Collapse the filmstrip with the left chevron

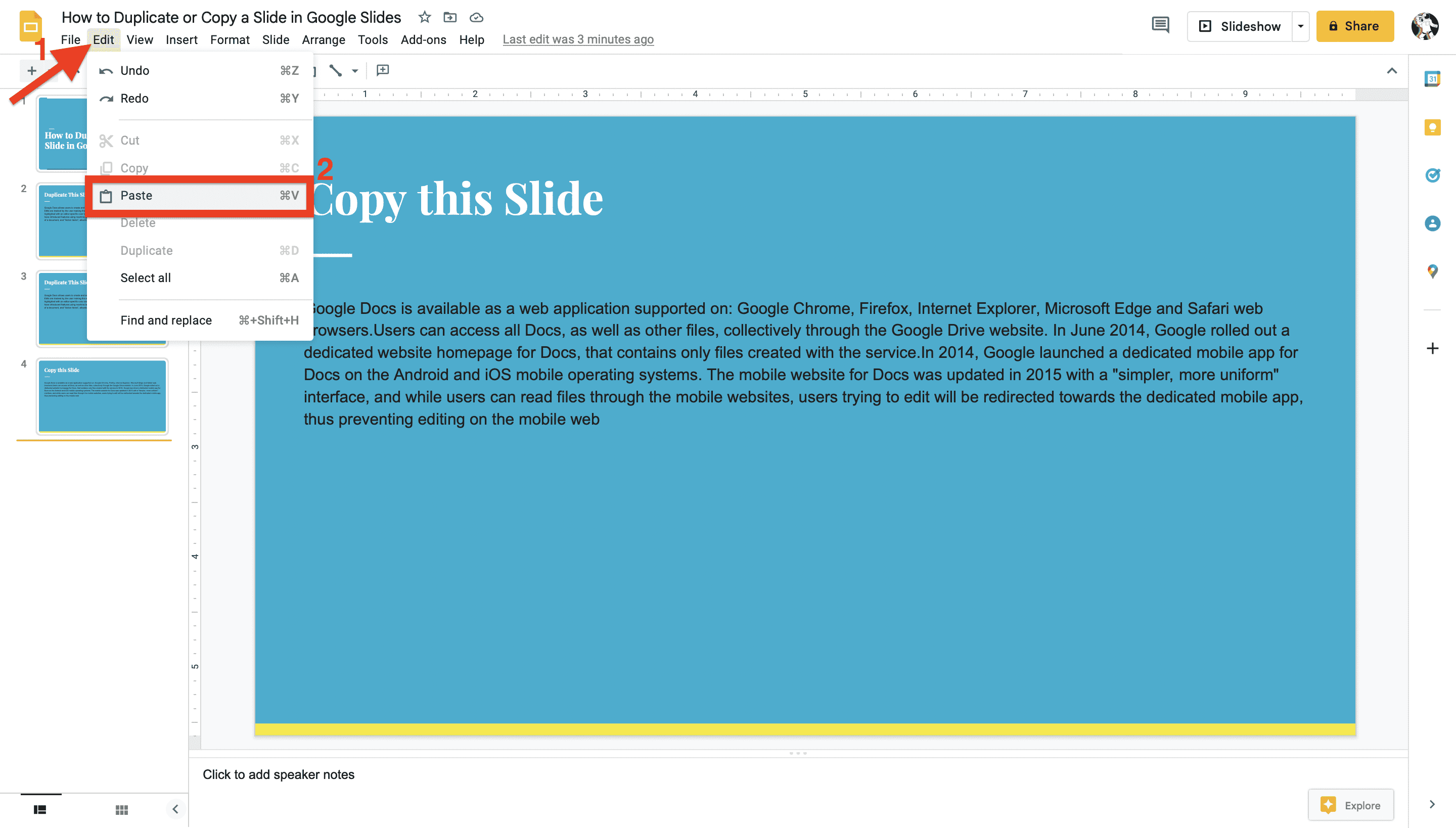point(175,809)
